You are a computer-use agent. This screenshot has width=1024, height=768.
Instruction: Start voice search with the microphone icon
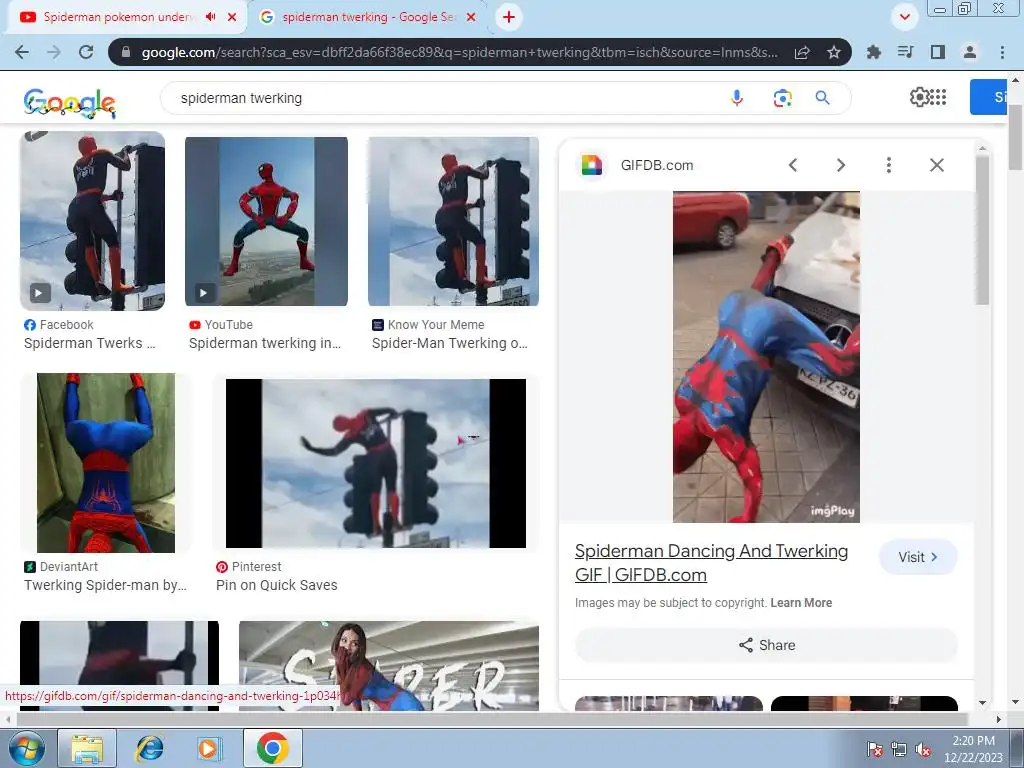click(737, 98)
